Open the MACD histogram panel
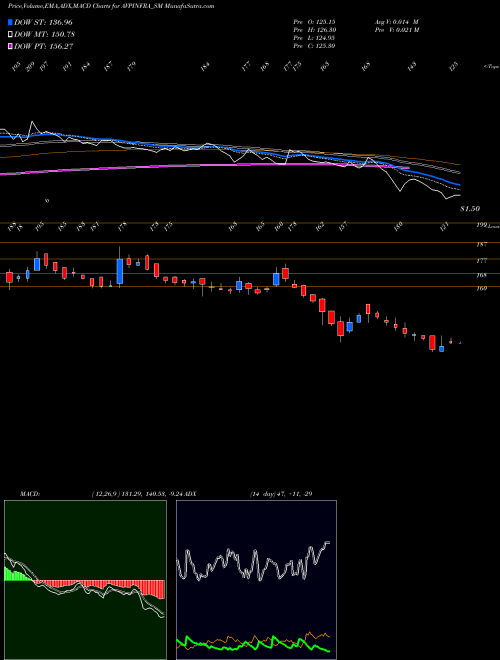The height and width of the screenshot is (660, 500). (85, 580)
